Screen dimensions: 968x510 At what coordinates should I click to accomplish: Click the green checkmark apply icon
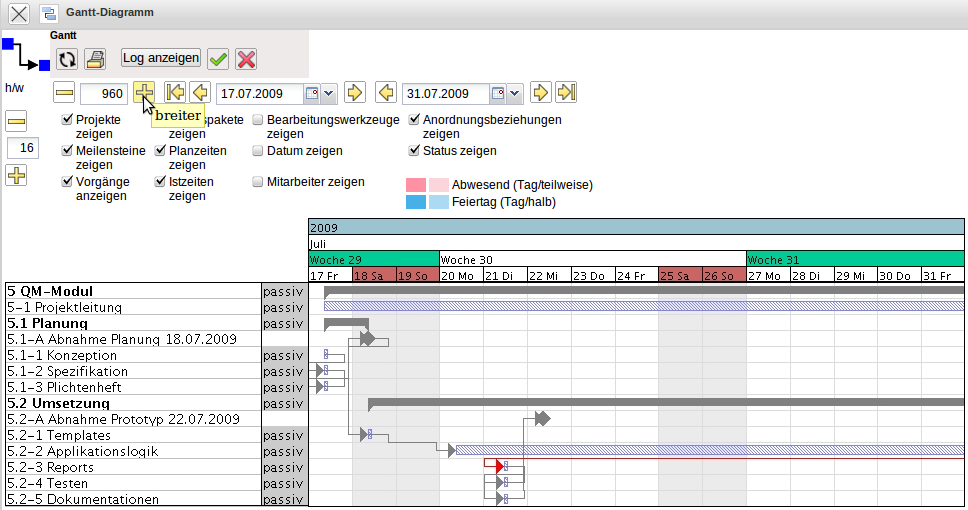218,59
